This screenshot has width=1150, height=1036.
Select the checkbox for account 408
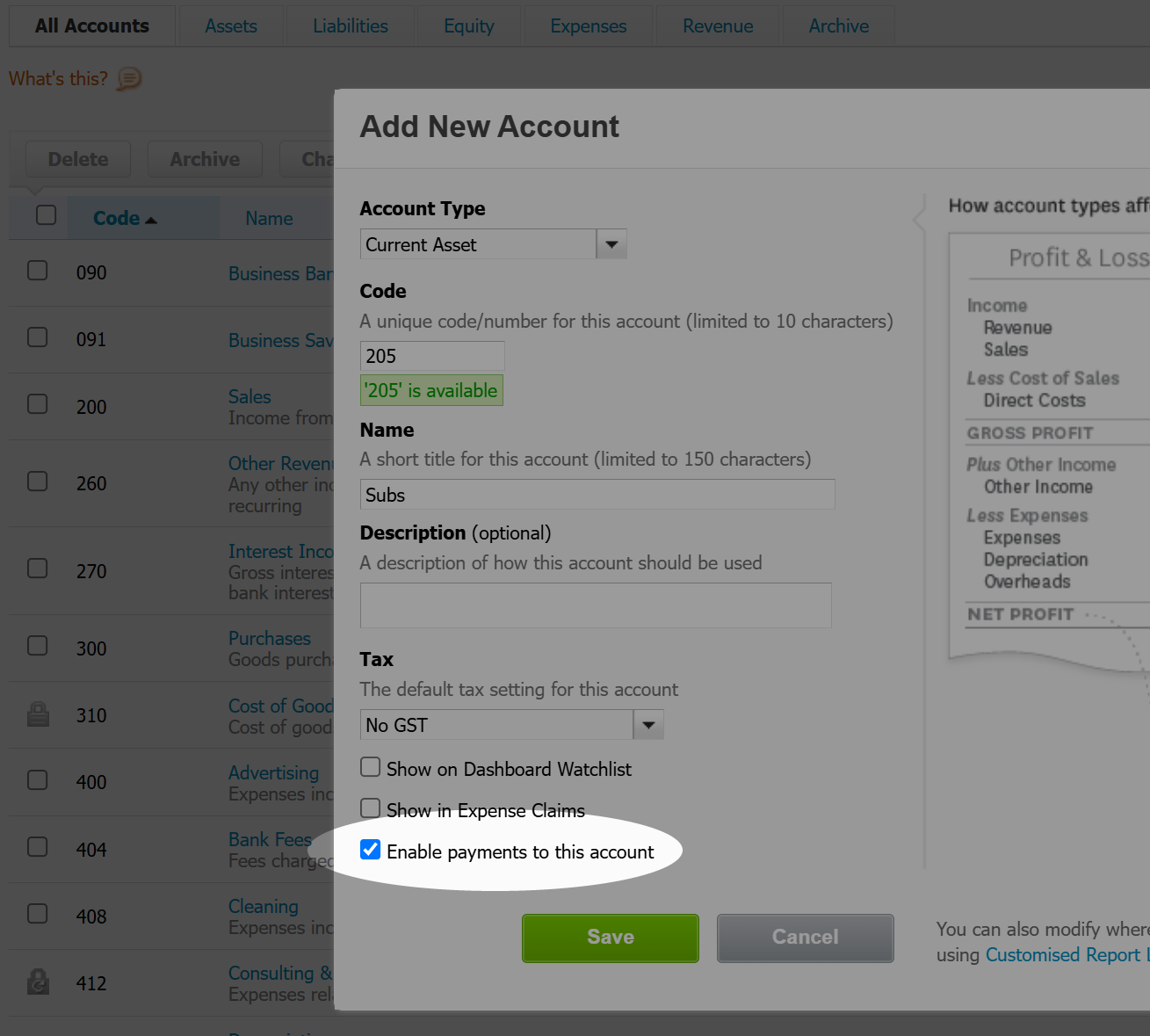point(37,914)
